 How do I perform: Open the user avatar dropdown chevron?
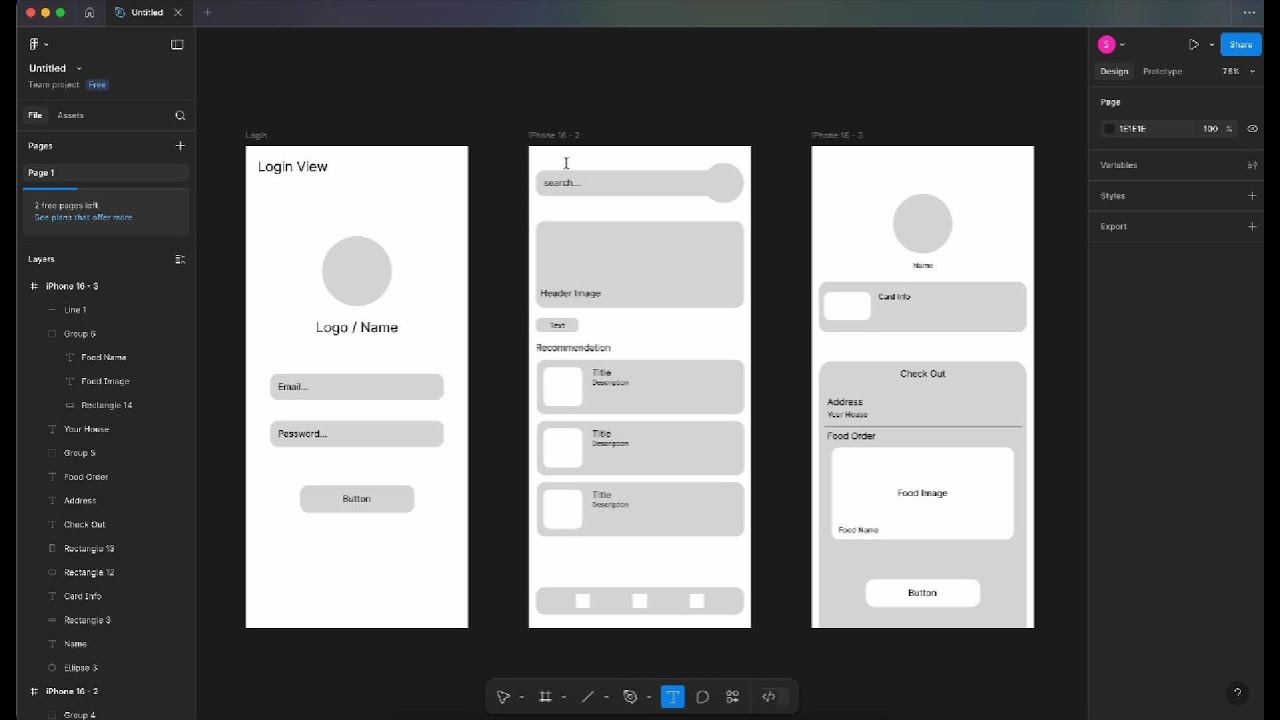[1122, 45]
